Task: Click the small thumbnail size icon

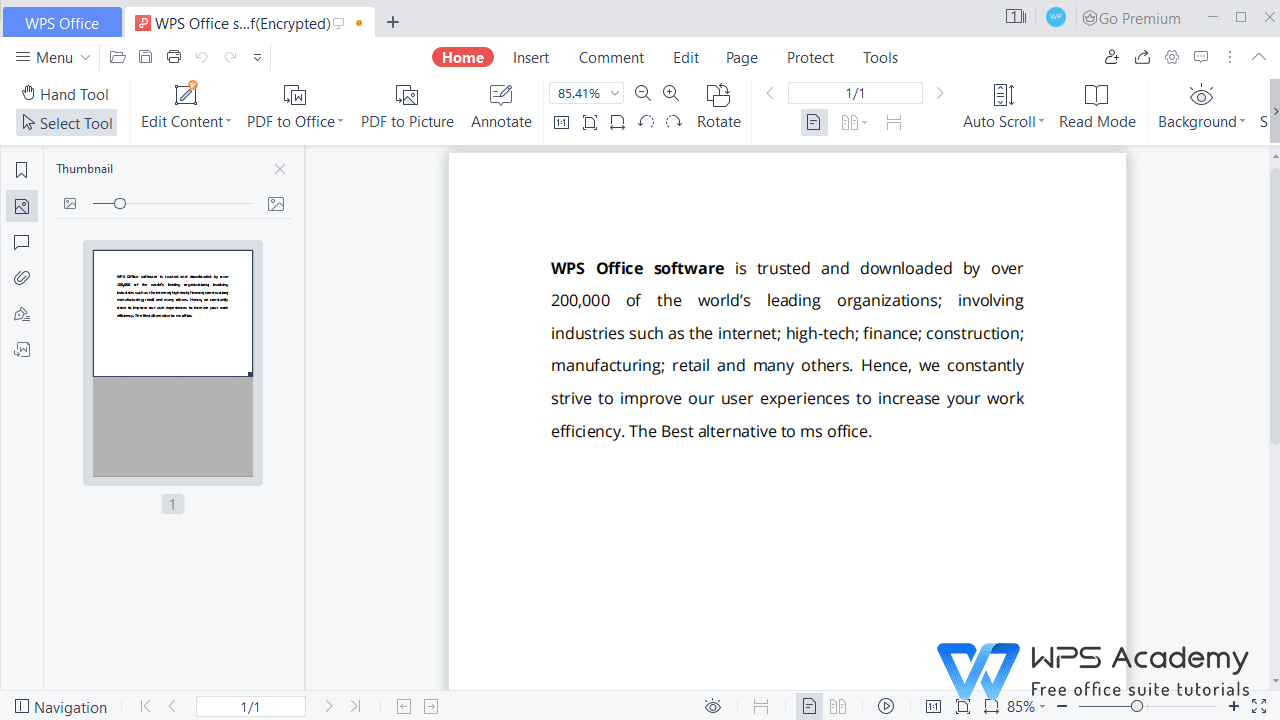Action: tap(70, 204)
